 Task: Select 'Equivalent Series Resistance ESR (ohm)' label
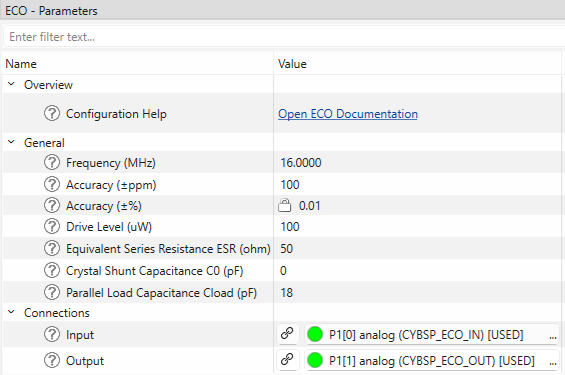[x=168, y=249]
